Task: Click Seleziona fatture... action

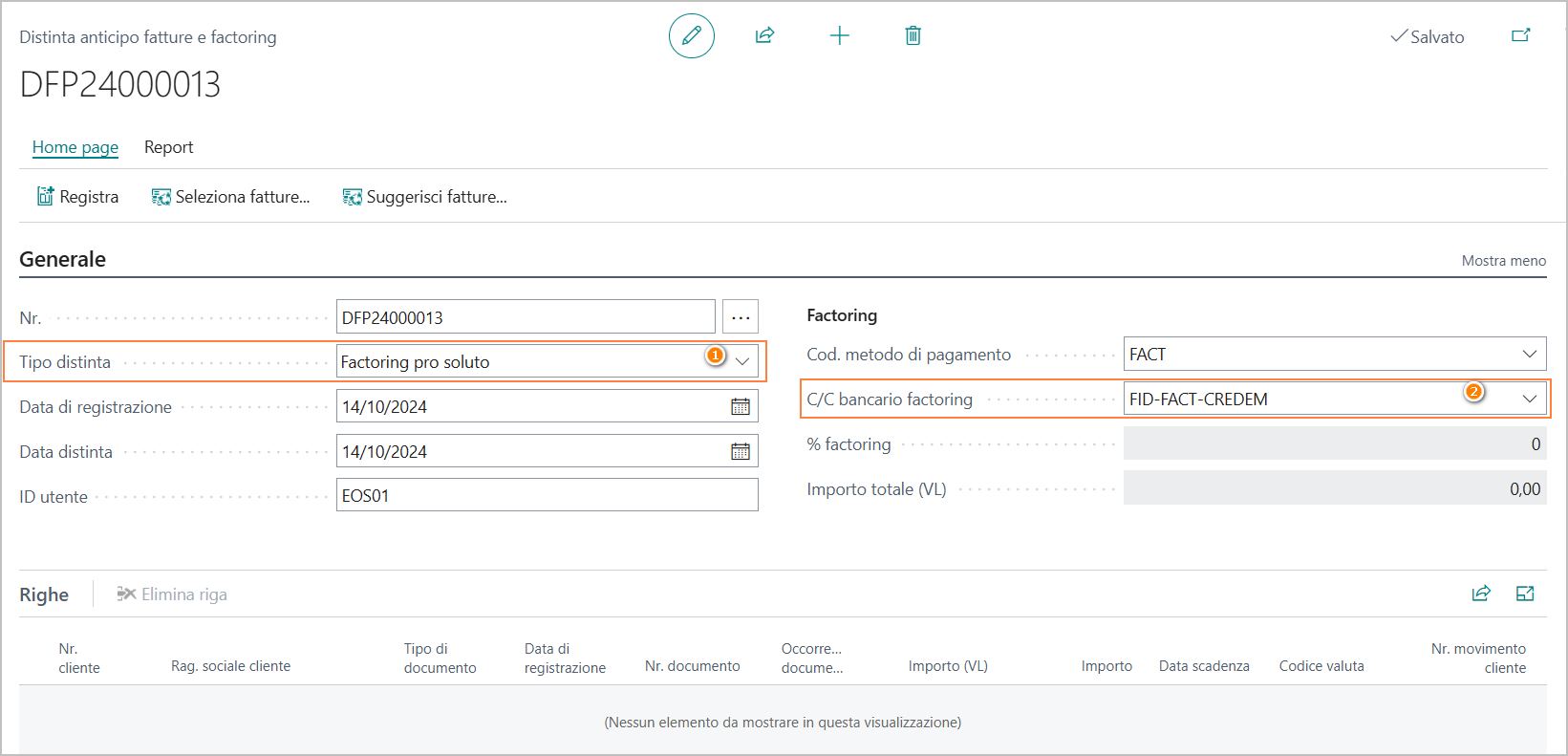Action: (231, 197)
